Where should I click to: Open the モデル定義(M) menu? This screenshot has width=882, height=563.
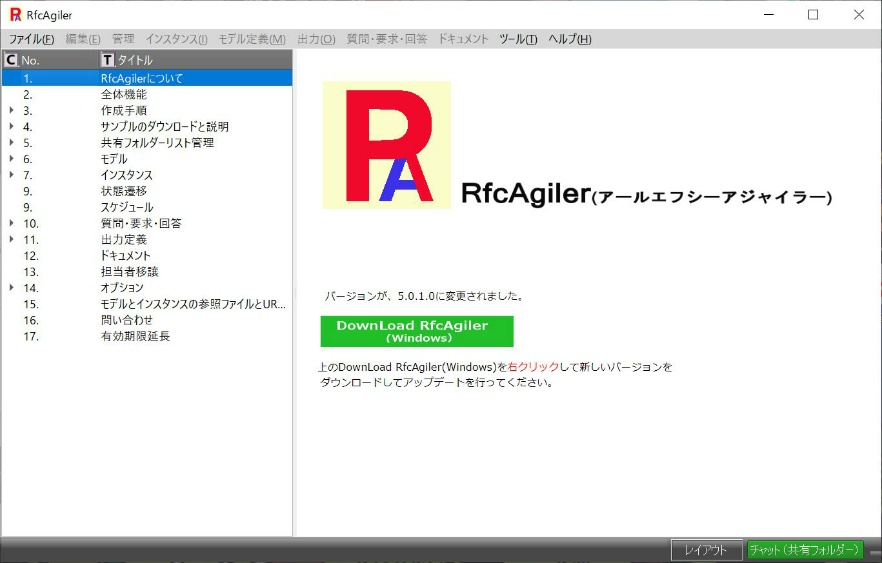[252, 39]
